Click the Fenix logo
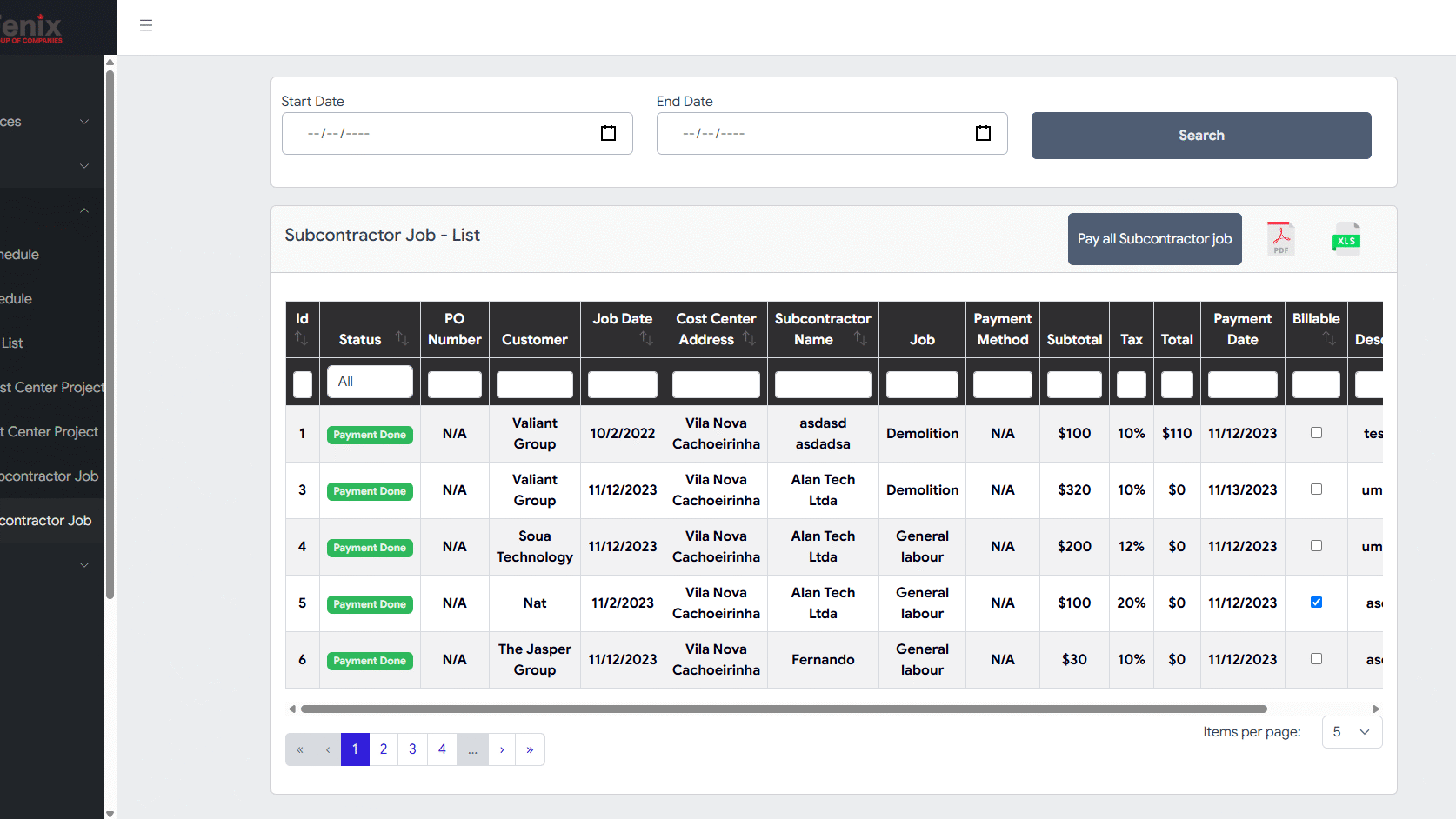1456x819 pixels. pyautogui.click(x=31, y=28)
